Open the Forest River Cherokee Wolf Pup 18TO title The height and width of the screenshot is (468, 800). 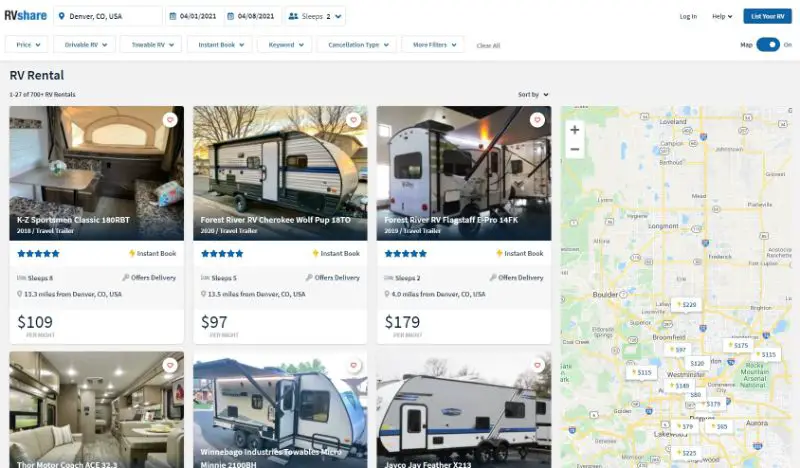tap(276, 220)
